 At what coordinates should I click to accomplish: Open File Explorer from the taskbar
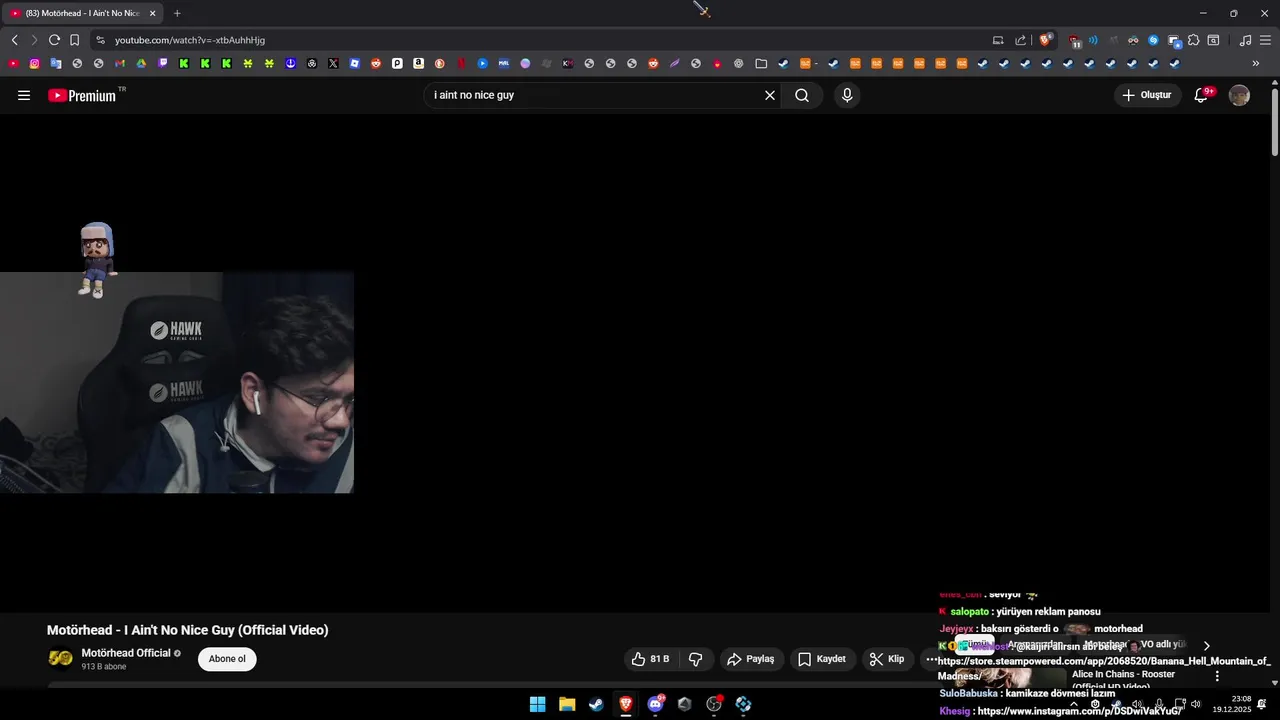(x=567, y=704)
